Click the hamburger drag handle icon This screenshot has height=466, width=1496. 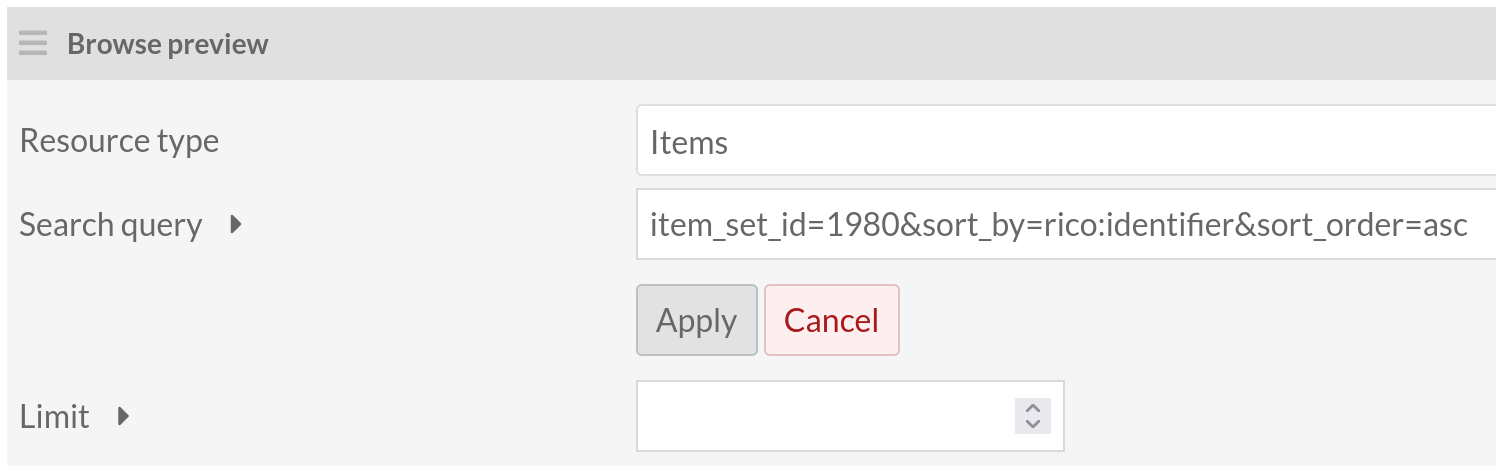(33, 44)
